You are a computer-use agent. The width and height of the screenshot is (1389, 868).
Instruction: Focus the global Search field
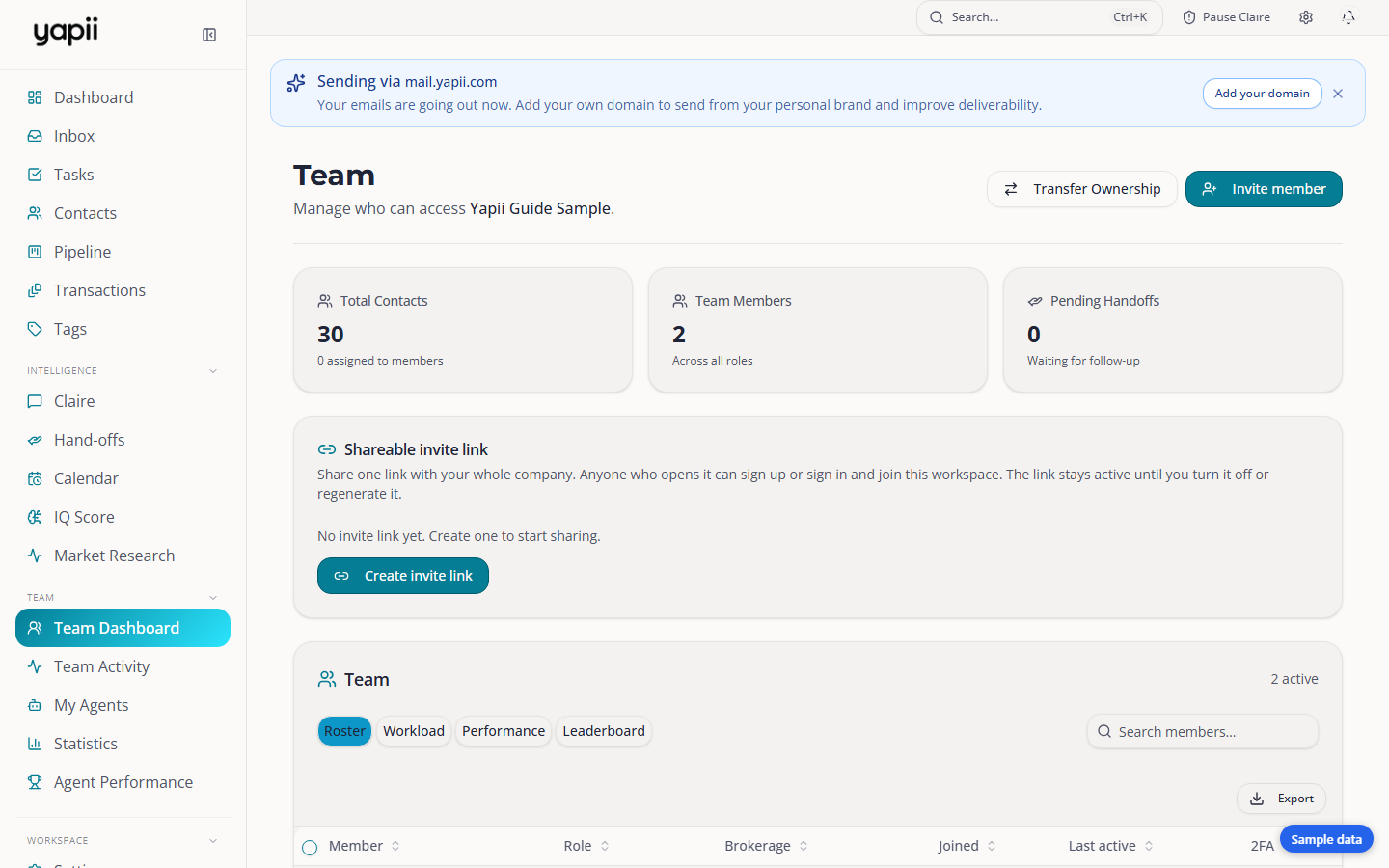[1039, 17]
